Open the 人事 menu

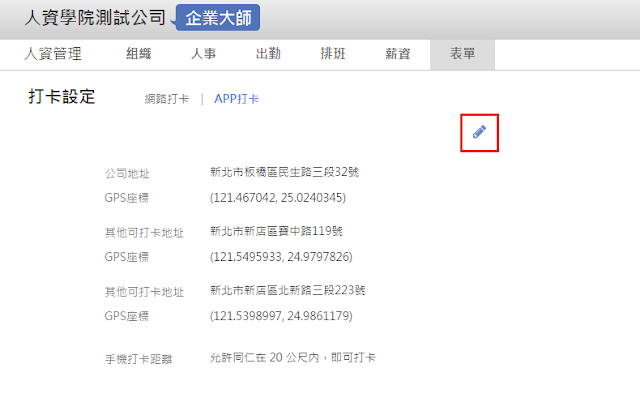[x=203, y=54]
